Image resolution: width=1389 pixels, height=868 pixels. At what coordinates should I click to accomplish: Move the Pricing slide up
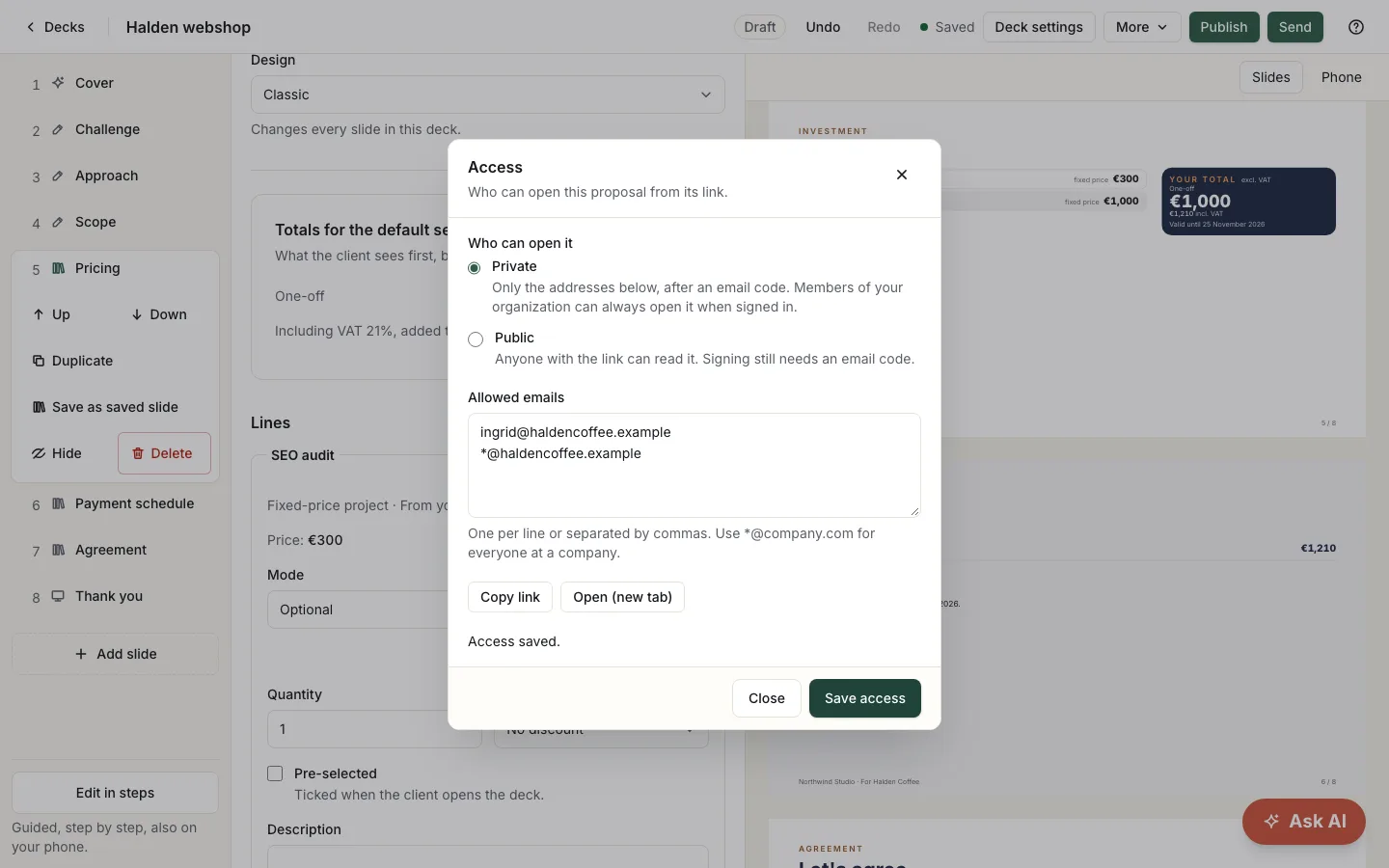coord(51,314)
